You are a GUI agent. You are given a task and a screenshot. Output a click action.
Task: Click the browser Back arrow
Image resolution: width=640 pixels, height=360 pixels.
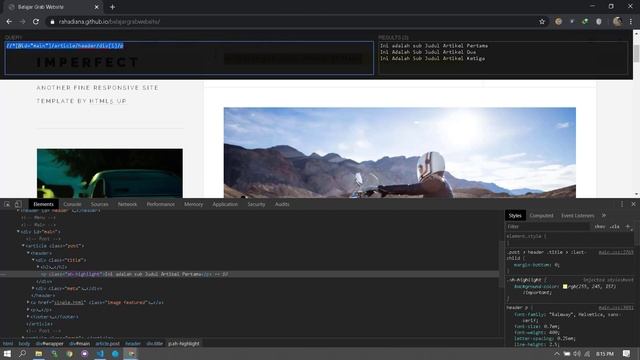[x=9, y=22]
